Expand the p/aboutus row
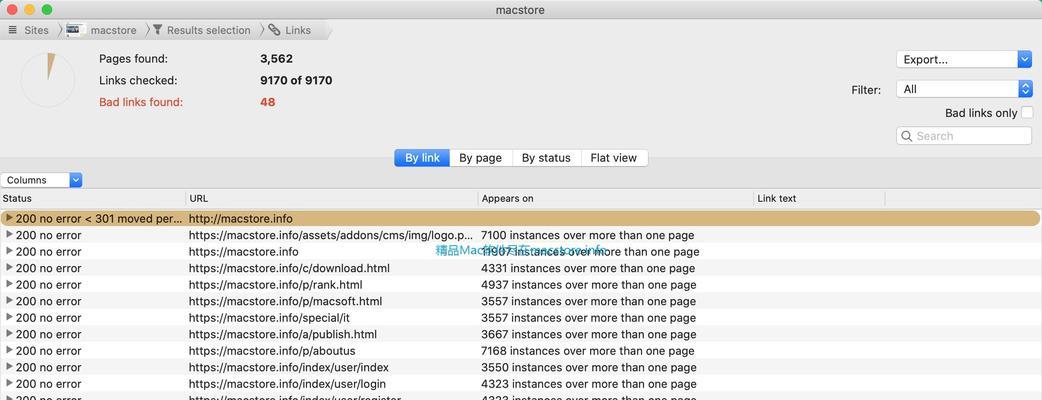The image size is (1042, 400). 9,351
